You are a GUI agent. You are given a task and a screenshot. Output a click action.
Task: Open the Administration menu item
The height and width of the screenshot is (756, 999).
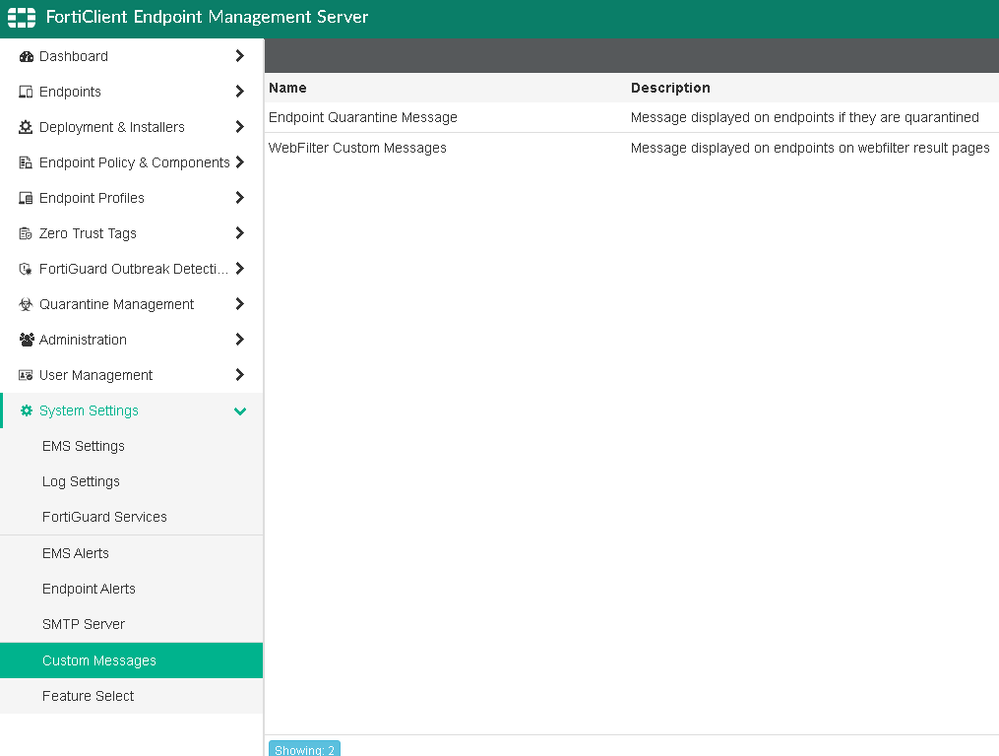pos(131,340)
